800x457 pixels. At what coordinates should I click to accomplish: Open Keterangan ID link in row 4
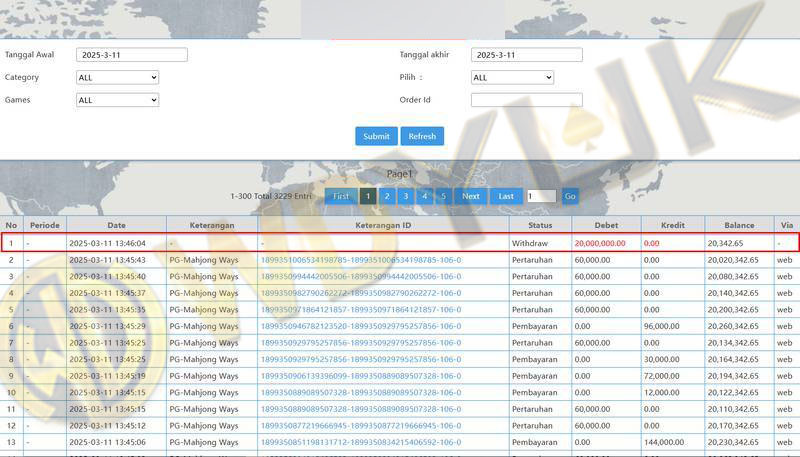[x=361, y=293]
